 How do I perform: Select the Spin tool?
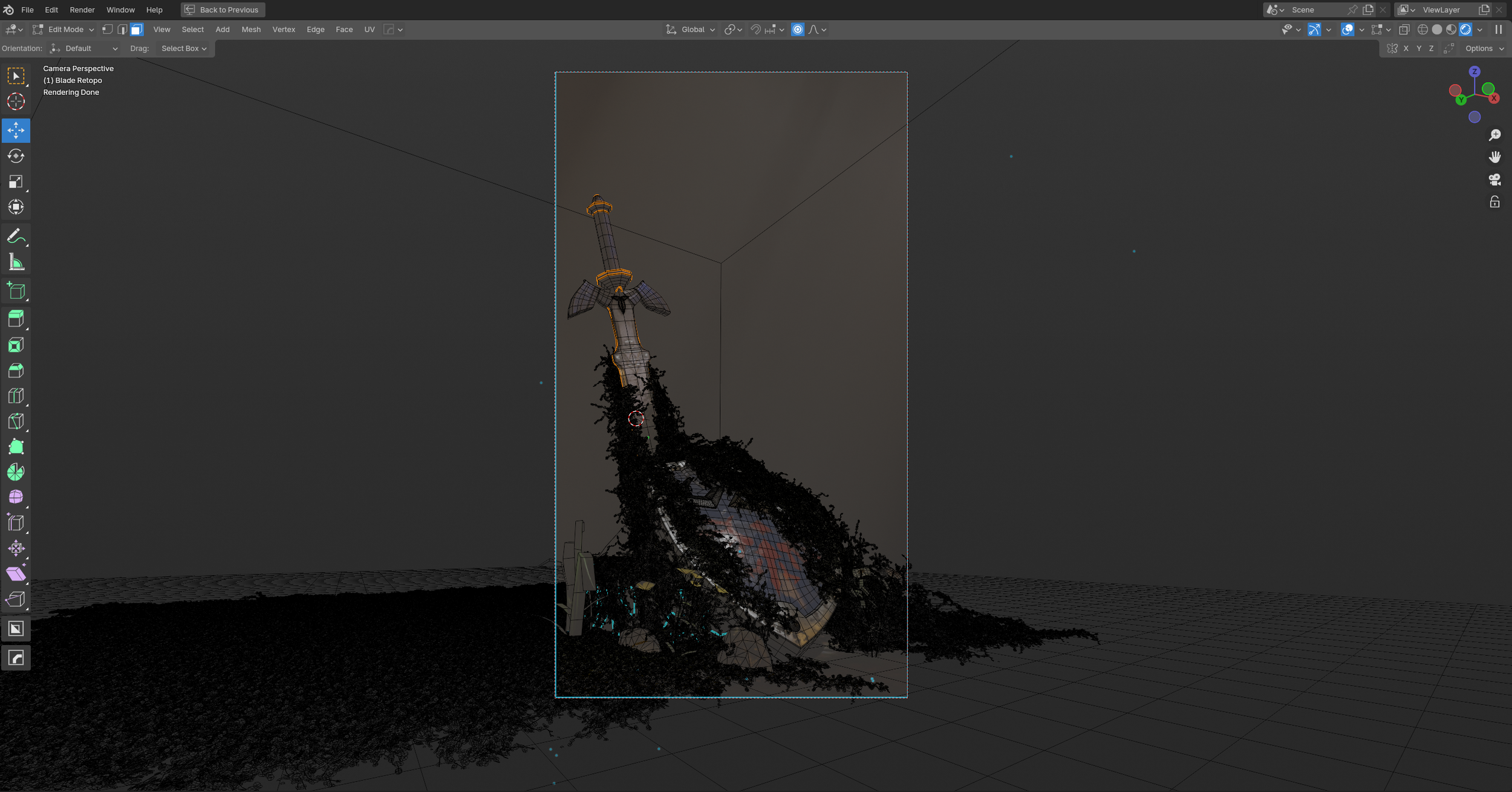point(16,472)
